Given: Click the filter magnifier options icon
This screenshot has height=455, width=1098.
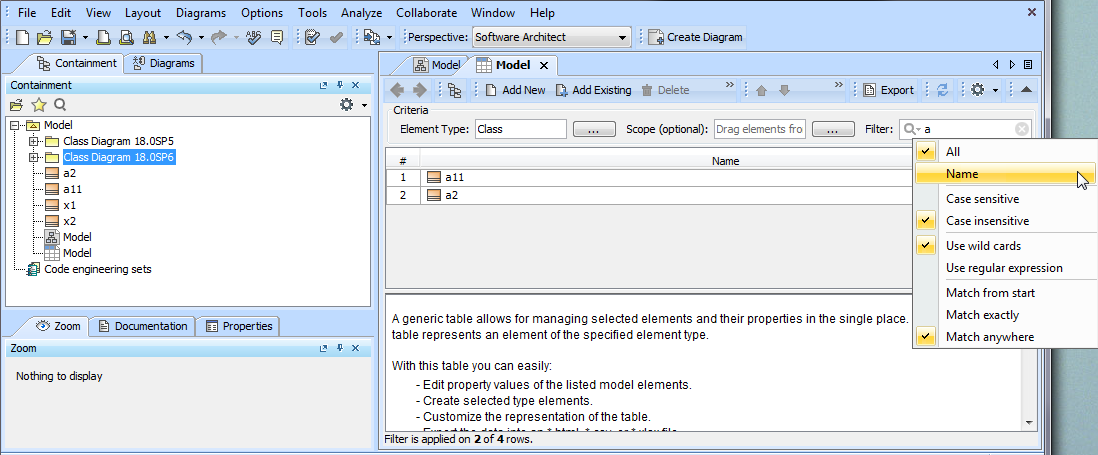Looking at the screenshot, I should point(912,129).
